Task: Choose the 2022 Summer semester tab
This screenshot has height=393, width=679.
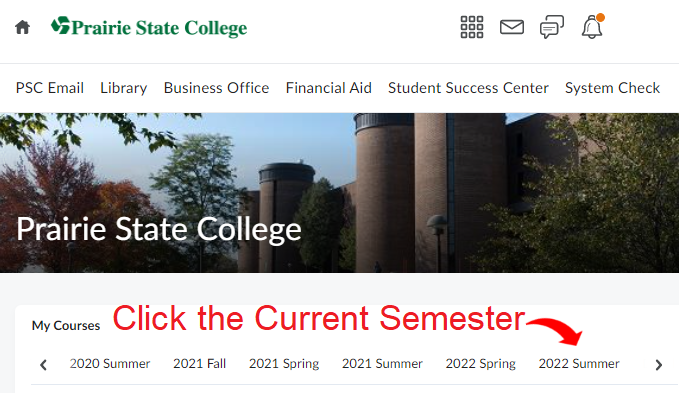Action: [x=579, y=364]
